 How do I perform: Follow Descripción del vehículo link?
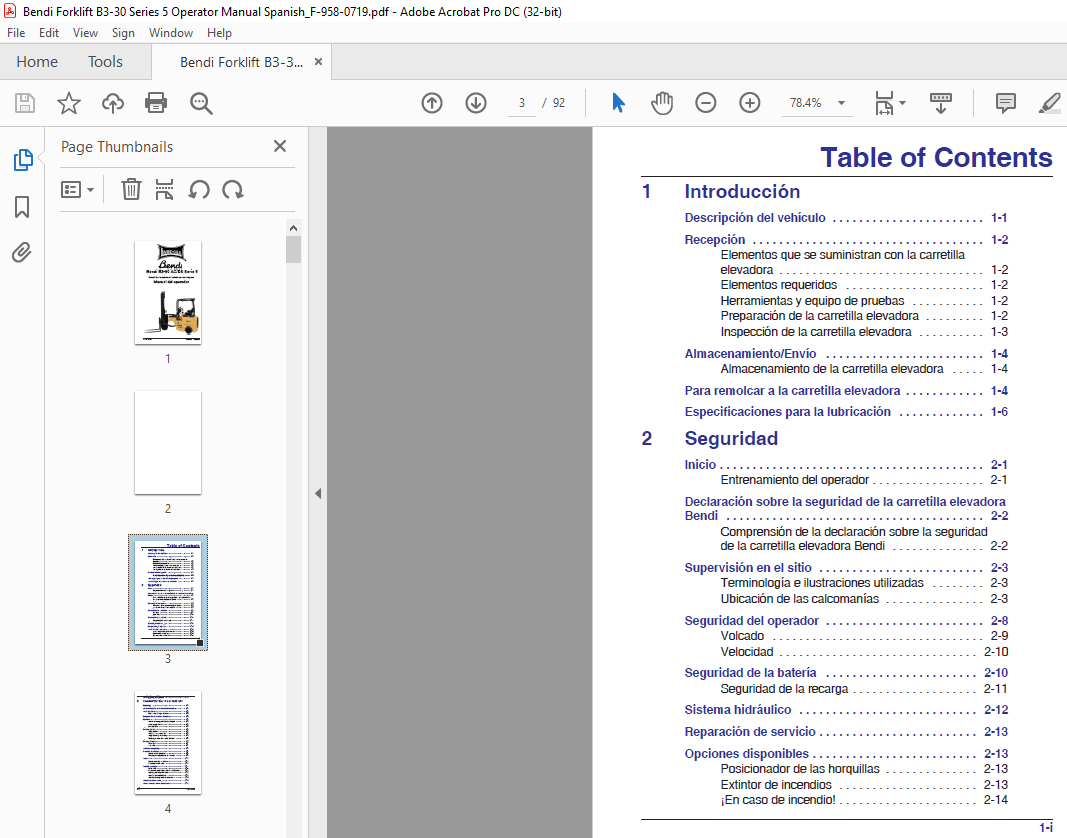pos(755,218)
